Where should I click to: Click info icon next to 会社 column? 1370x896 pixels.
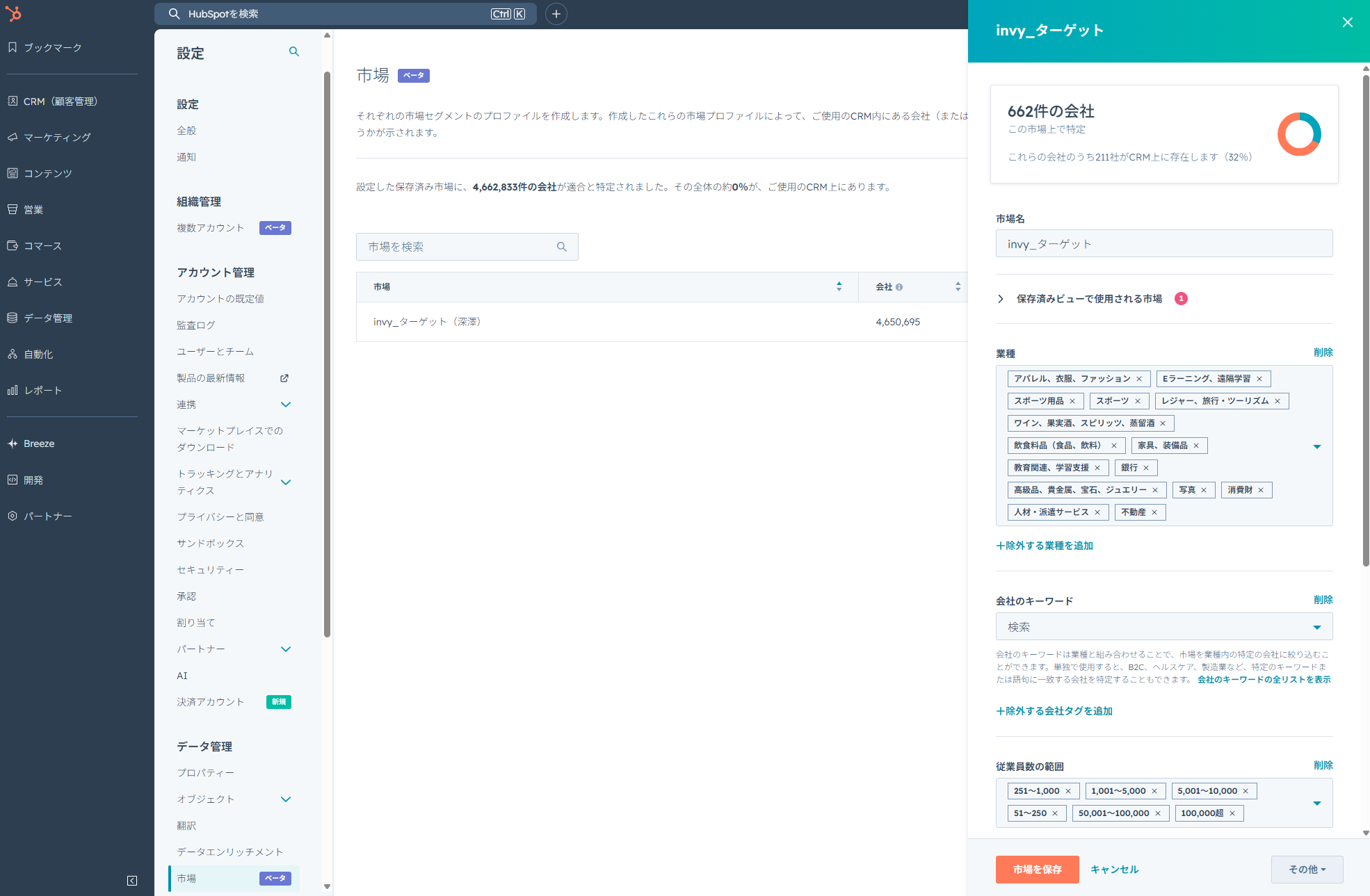899,287
